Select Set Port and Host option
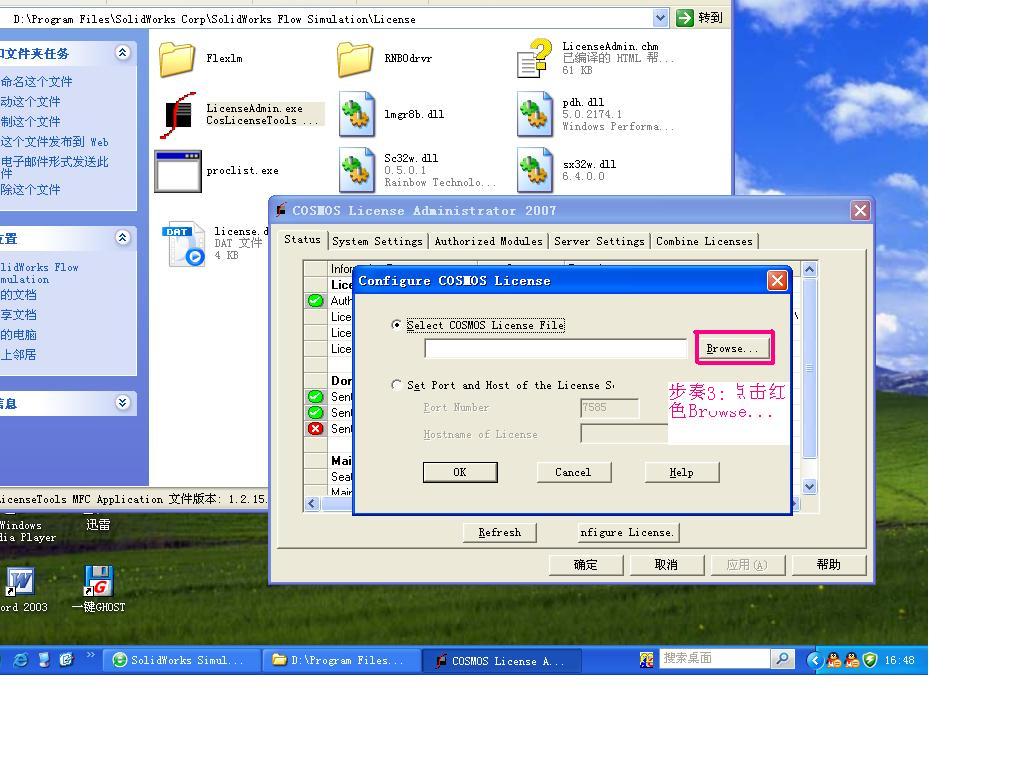Viewport: 1024px width, 768px height. pyautogui.click(x=396, y=385)
